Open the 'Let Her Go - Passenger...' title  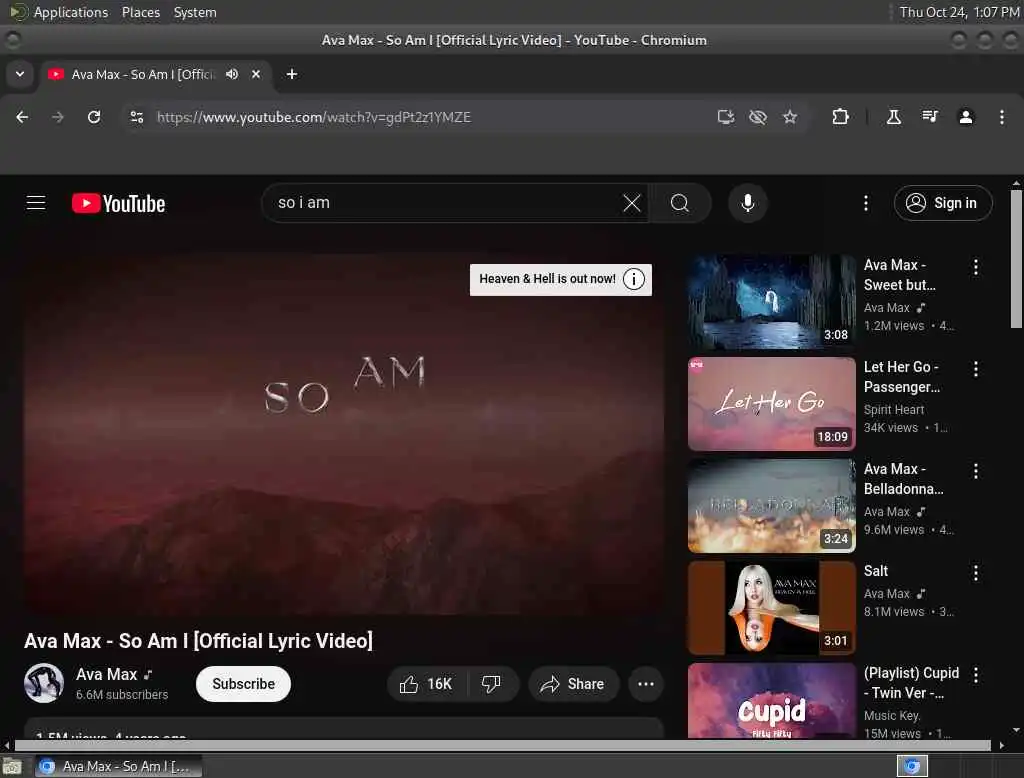(902, 377)
